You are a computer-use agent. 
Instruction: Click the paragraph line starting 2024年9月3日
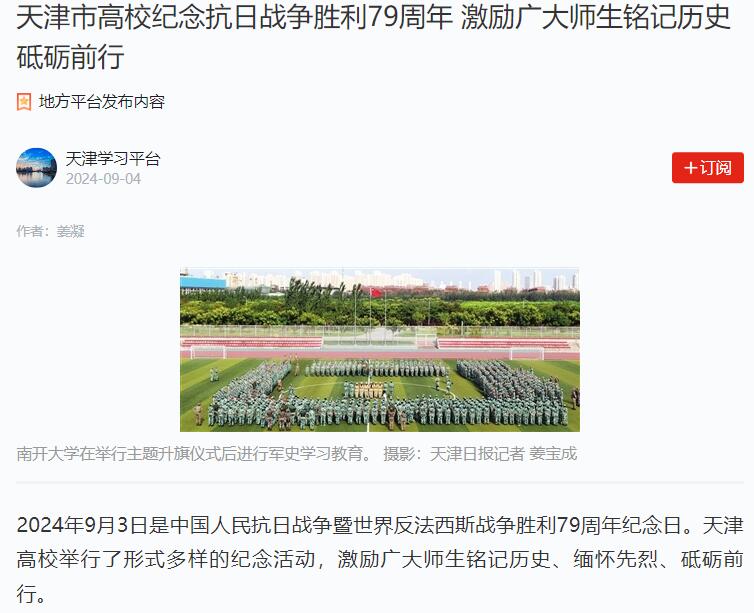pos(380,525)
